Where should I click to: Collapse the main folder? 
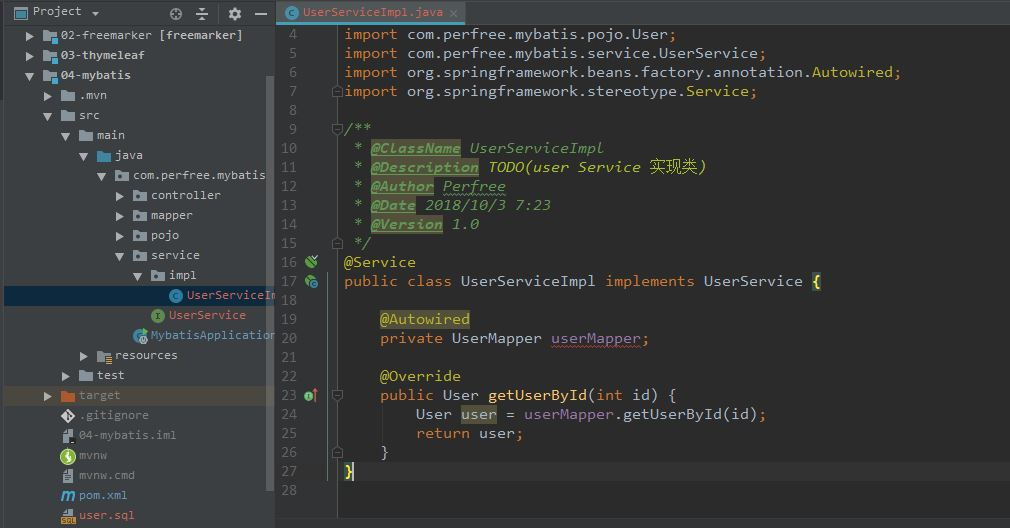tap(65, 136)
